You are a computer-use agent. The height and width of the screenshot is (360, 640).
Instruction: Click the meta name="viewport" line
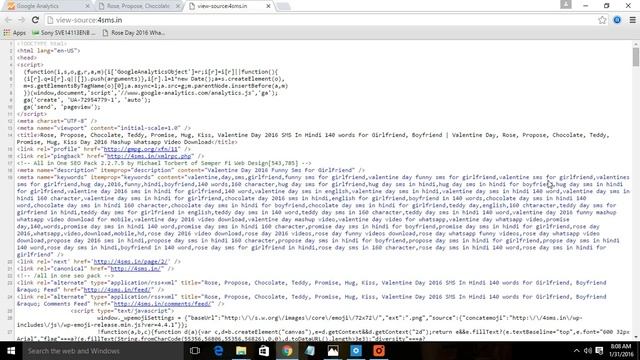click(x=104, y=128)
